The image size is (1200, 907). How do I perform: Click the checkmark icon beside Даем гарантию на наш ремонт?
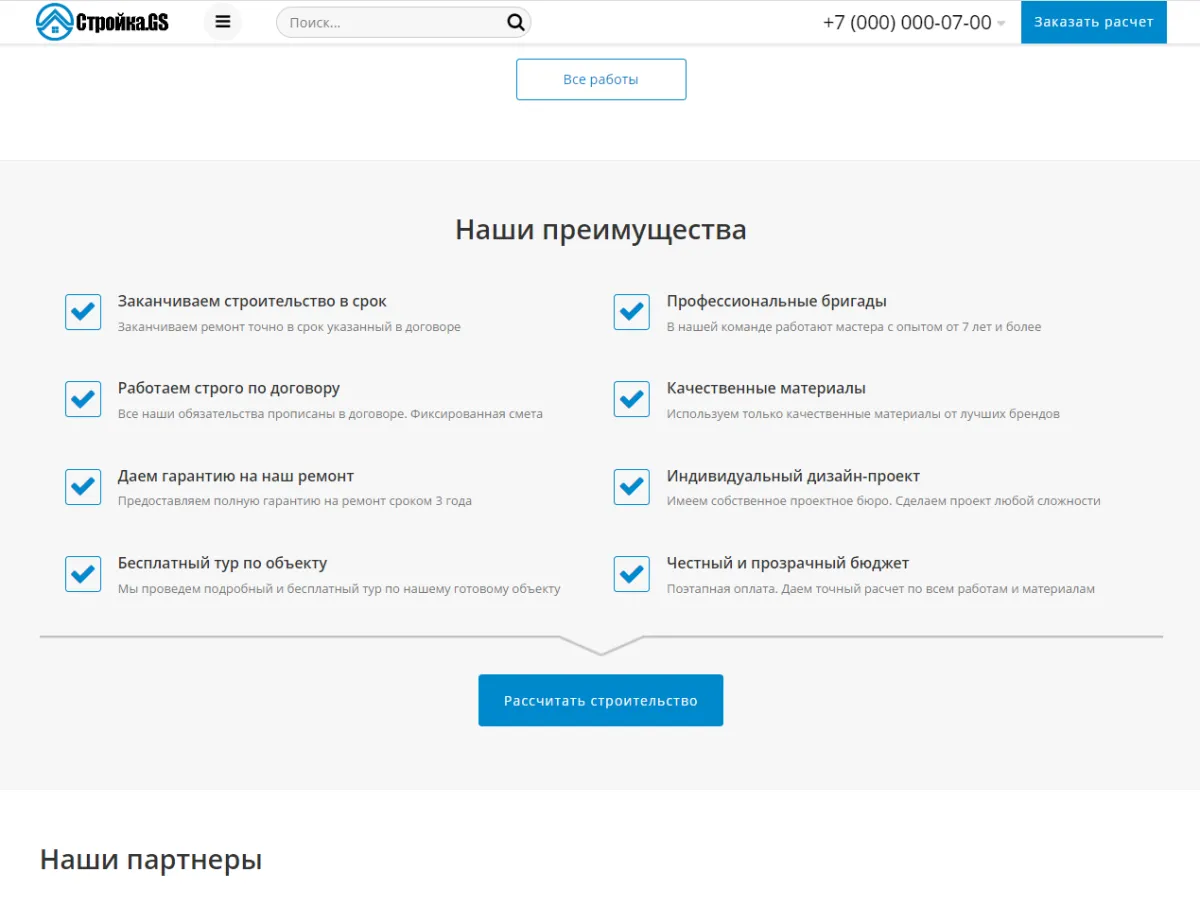point(83,486)
